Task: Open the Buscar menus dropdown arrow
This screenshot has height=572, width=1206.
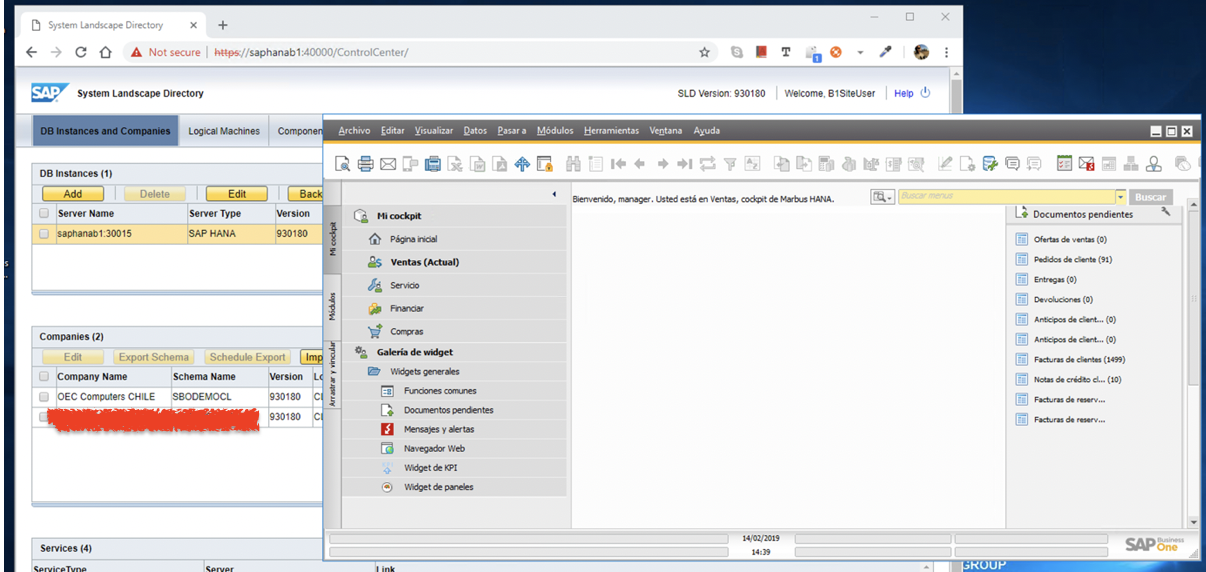Action: point(1120,197)
